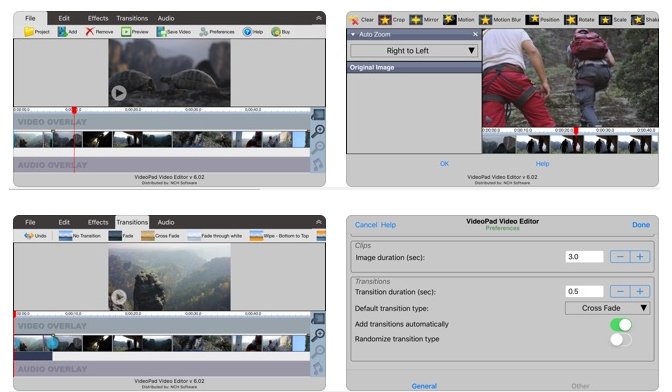The image size is (672, 392).
Task: Open Effects tab in turtle-preview window
Action: 98,18
